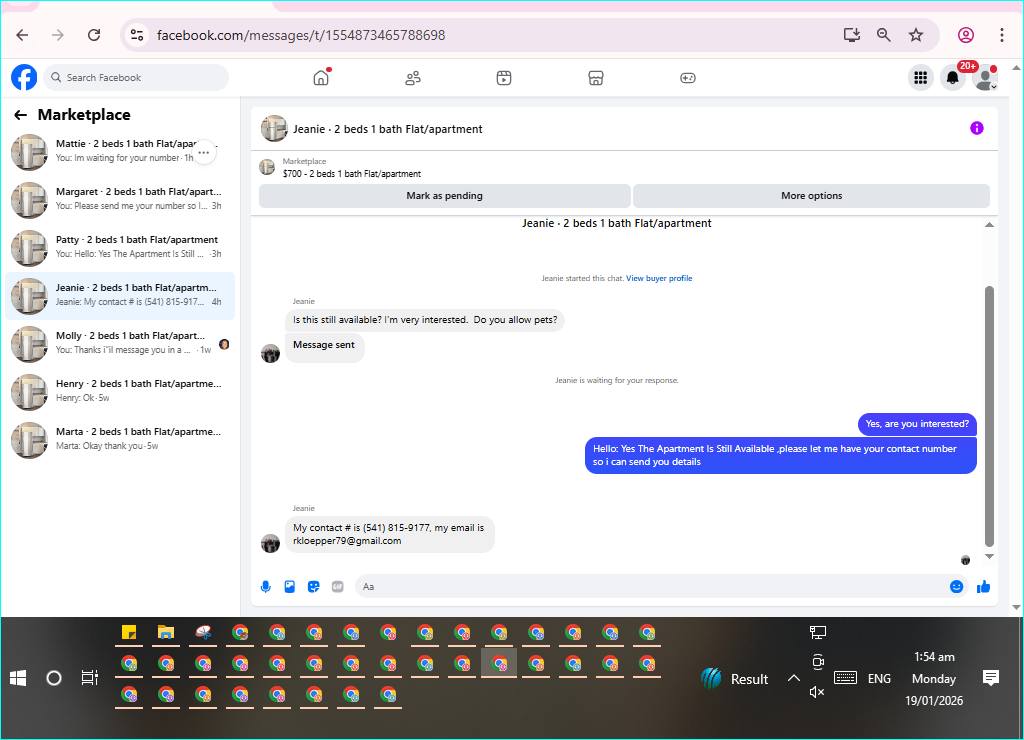Open Cortana search circle on taskbar
The width and height of the screenshot is (1024, 740).
54,678
